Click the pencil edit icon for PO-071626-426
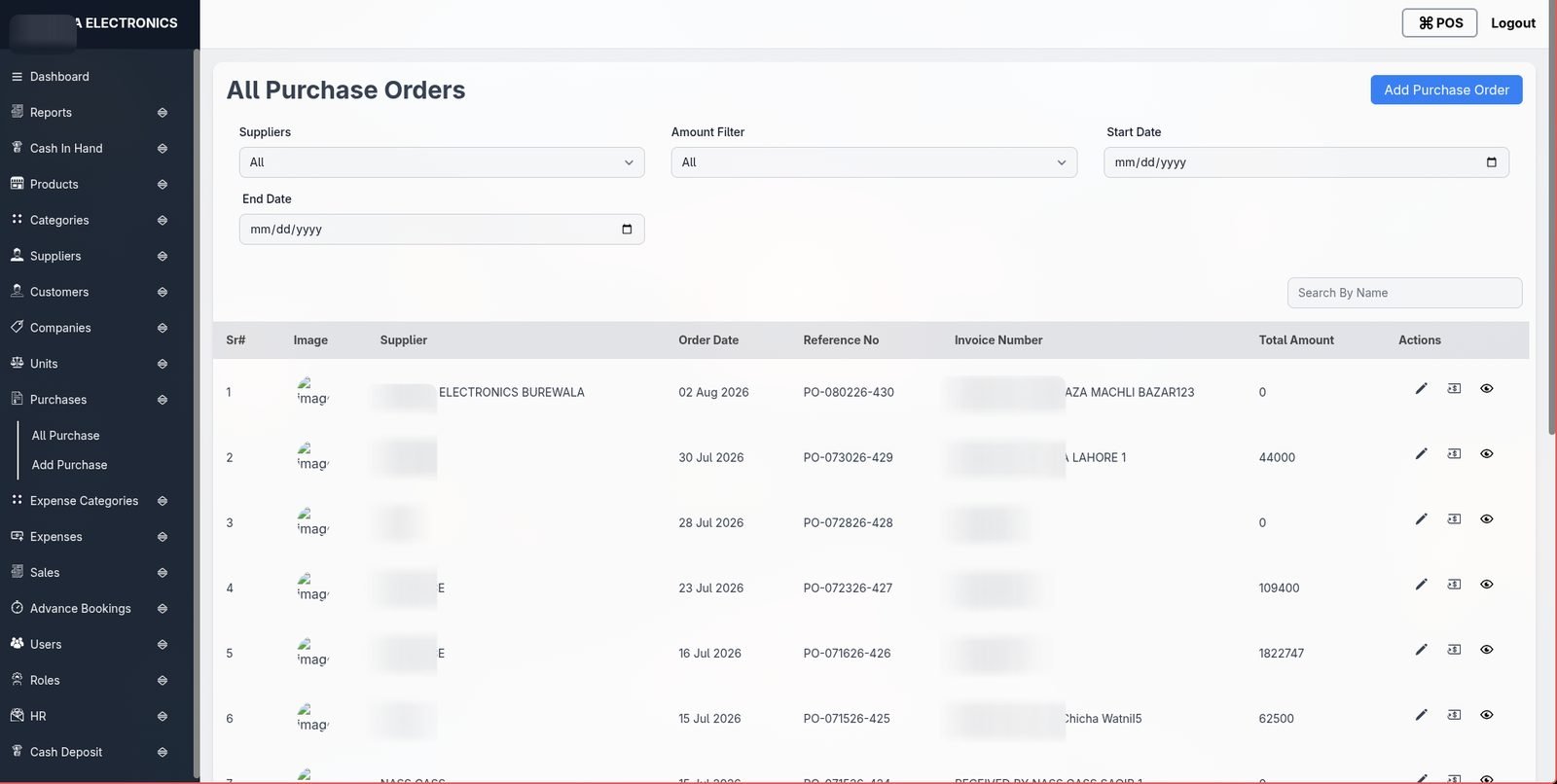Viewport: 1557px width, 784px height. tap(1421, 649)
